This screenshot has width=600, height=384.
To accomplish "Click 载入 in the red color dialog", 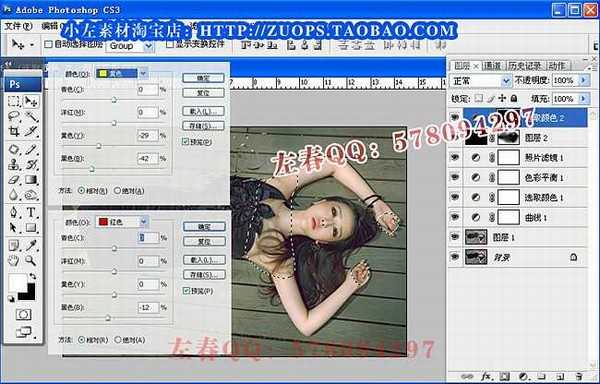I will pyautogui.click(x=204, y=260).
